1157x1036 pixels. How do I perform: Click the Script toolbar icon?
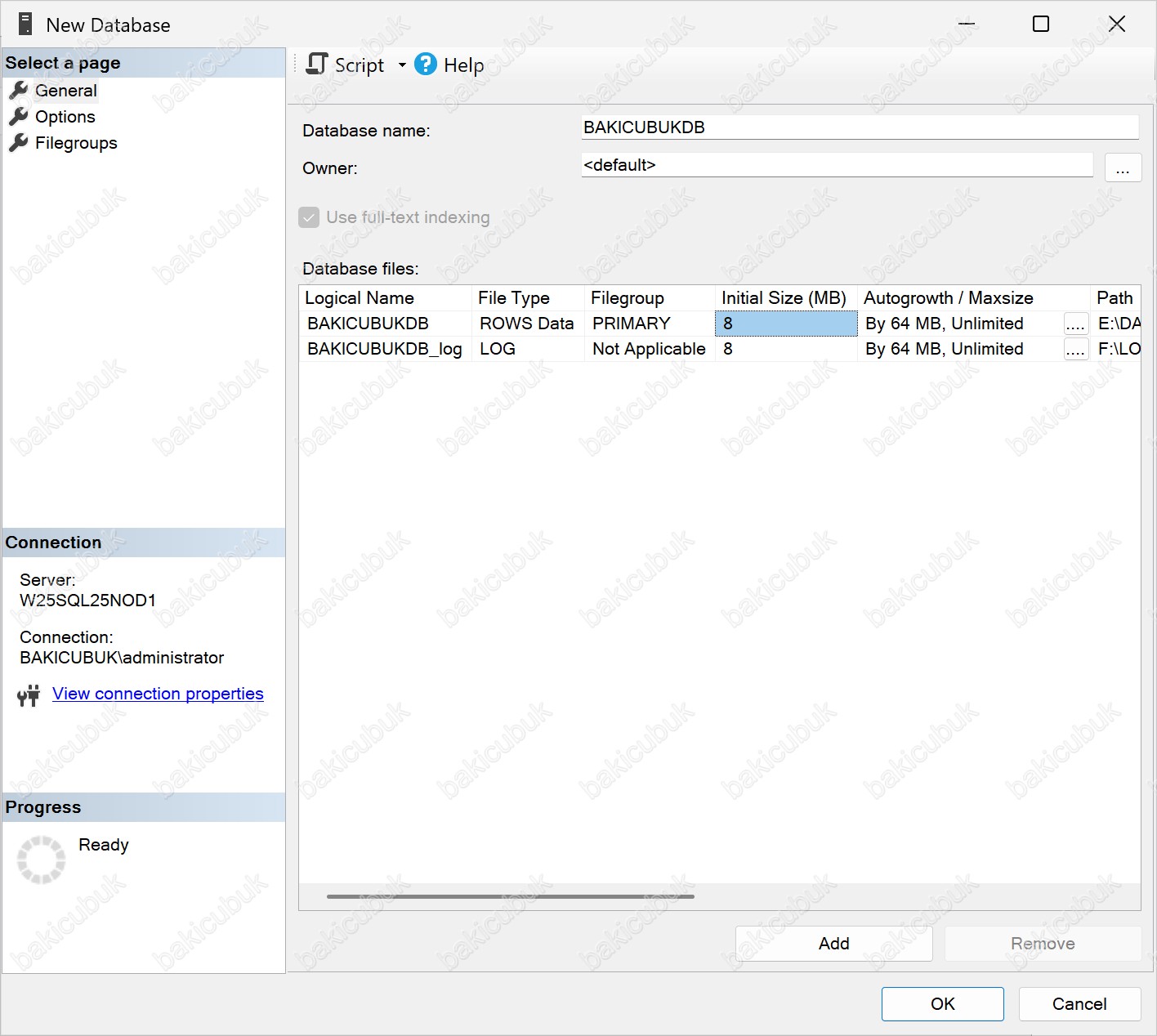(x=317, y=65)
